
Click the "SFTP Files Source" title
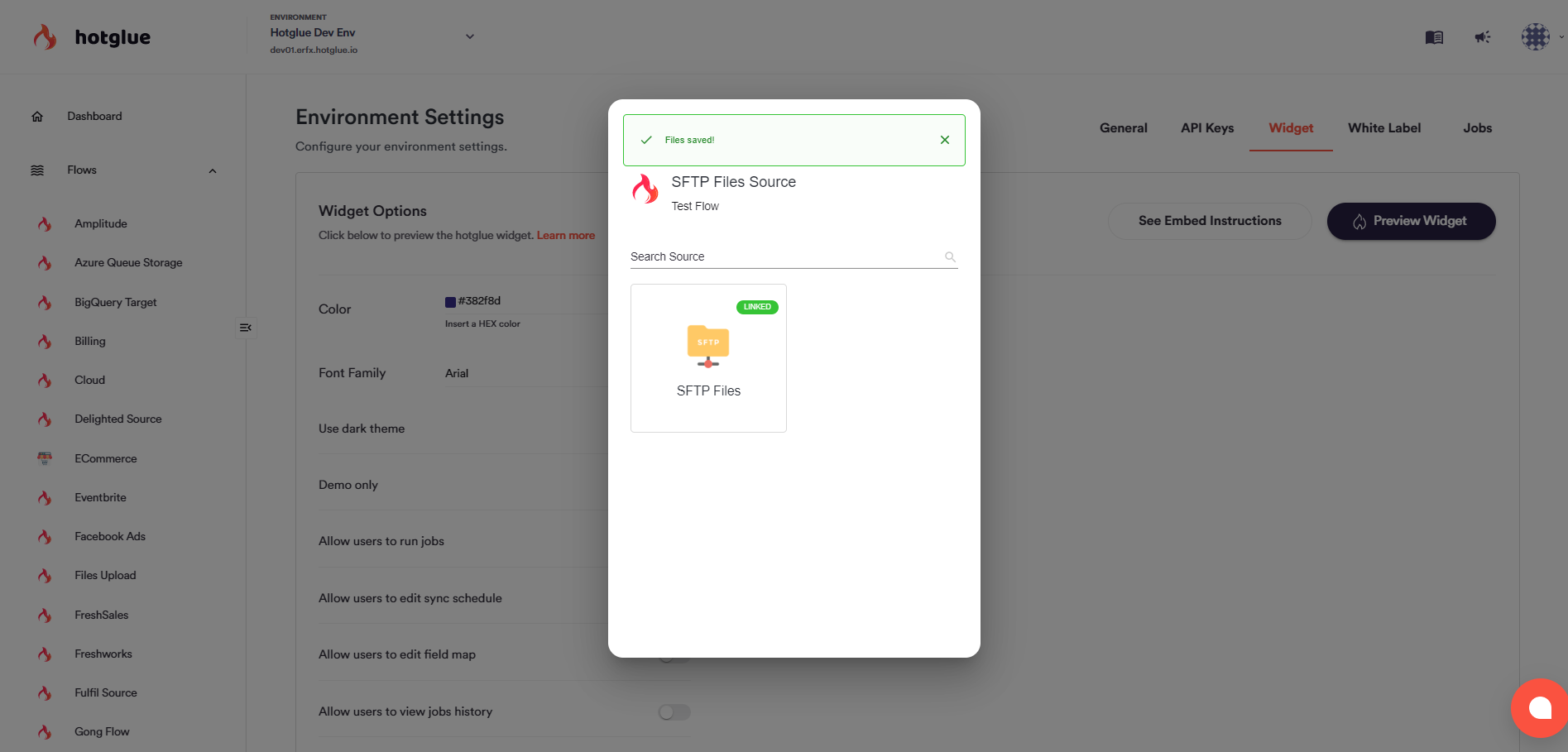tap(733, 182)
